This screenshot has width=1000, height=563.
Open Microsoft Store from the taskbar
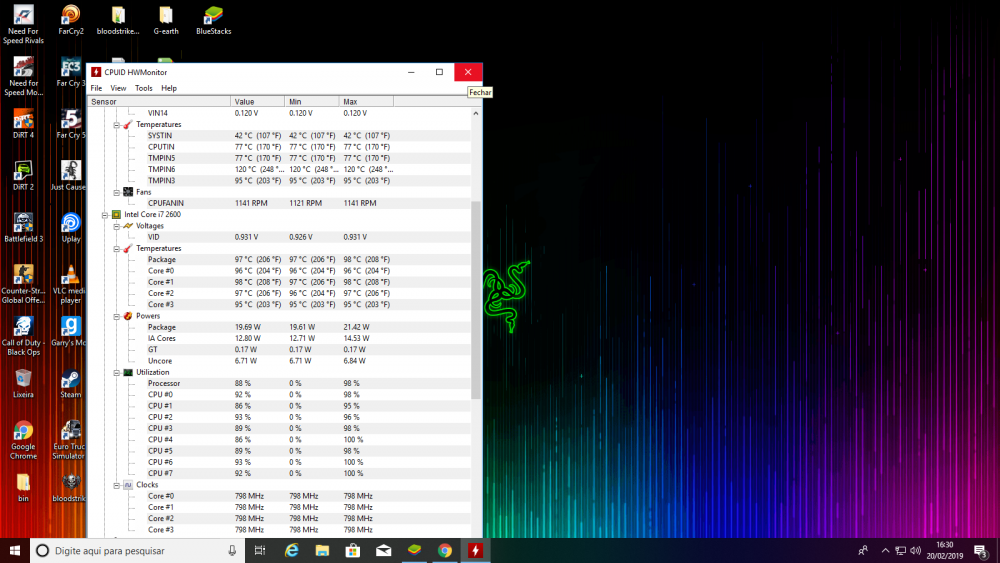click(x=352, y=551)
